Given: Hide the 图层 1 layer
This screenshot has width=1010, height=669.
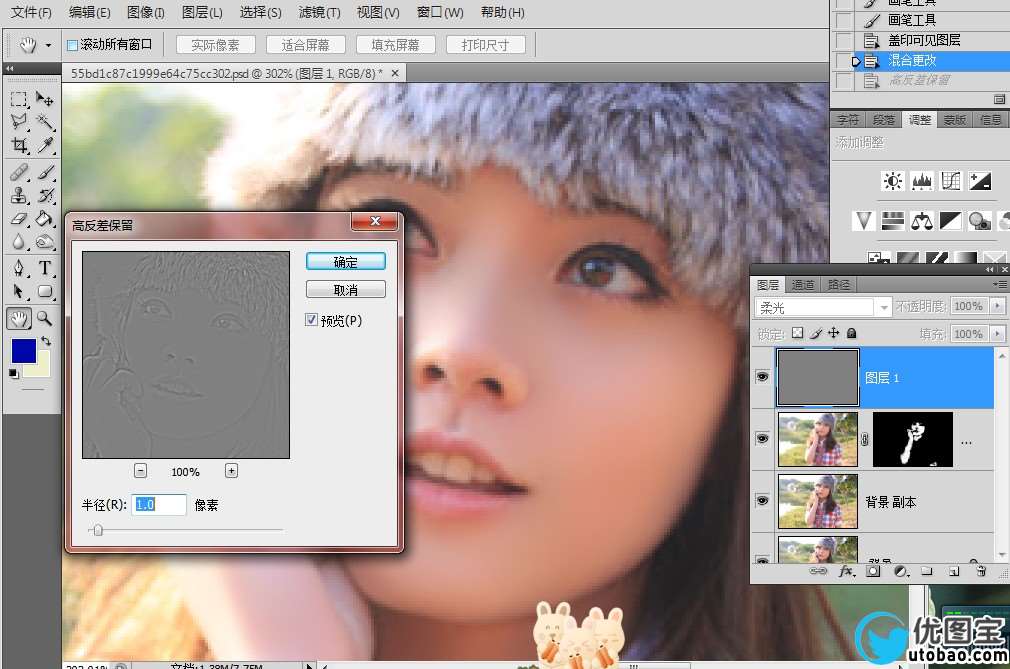Looking at the screenshot, I should (762, 377).
